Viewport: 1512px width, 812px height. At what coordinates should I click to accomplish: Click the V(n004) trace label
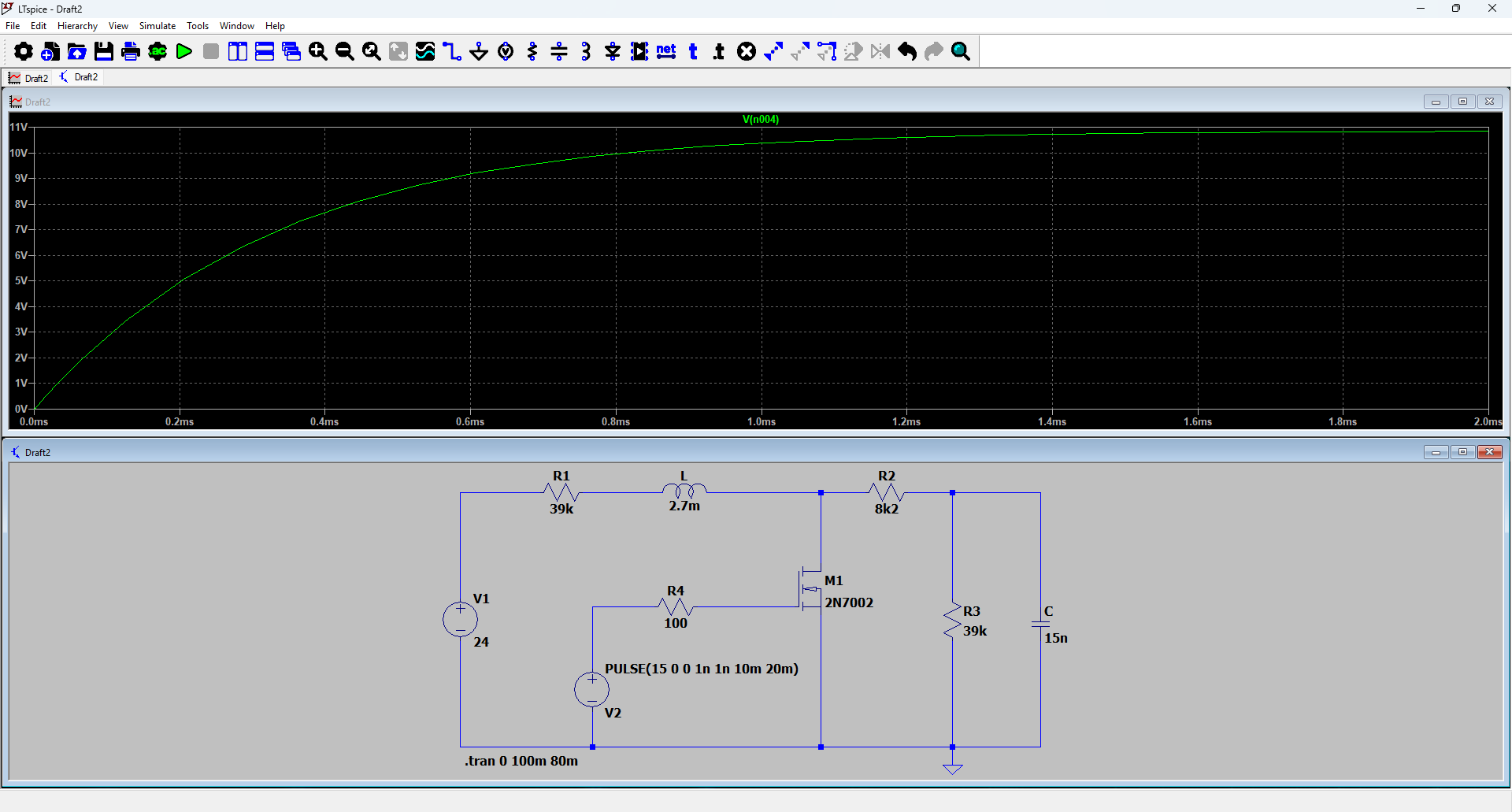760,120
